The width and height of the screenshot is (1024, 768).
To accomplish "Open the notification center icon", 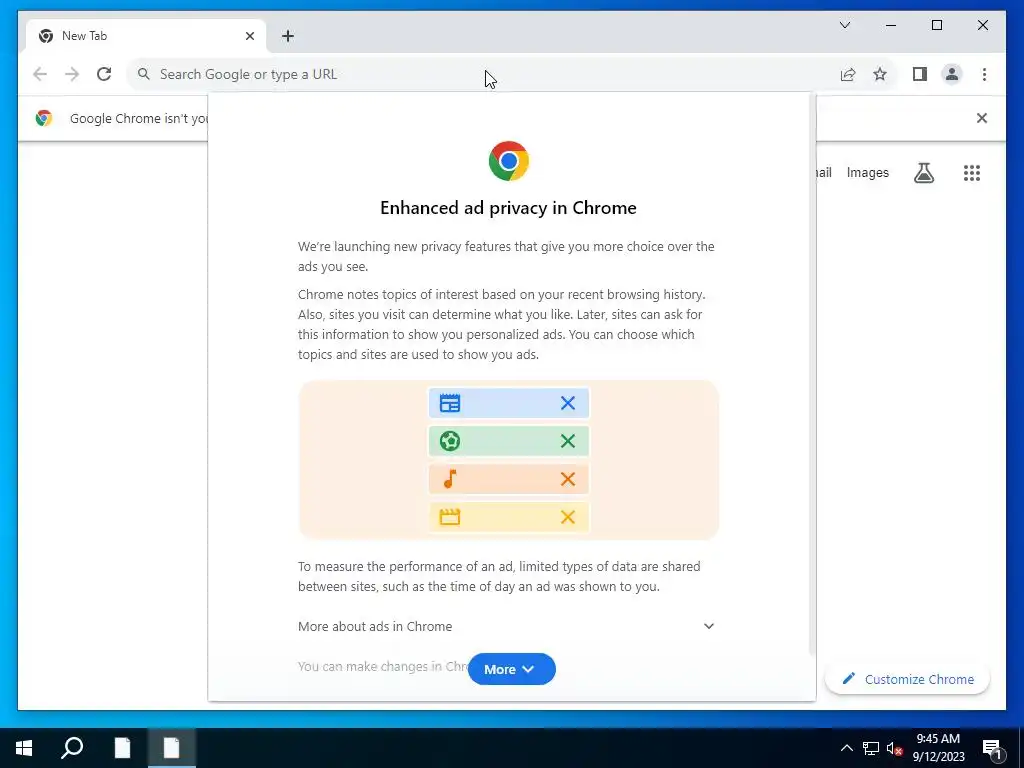I will click(x=992, y=749).
